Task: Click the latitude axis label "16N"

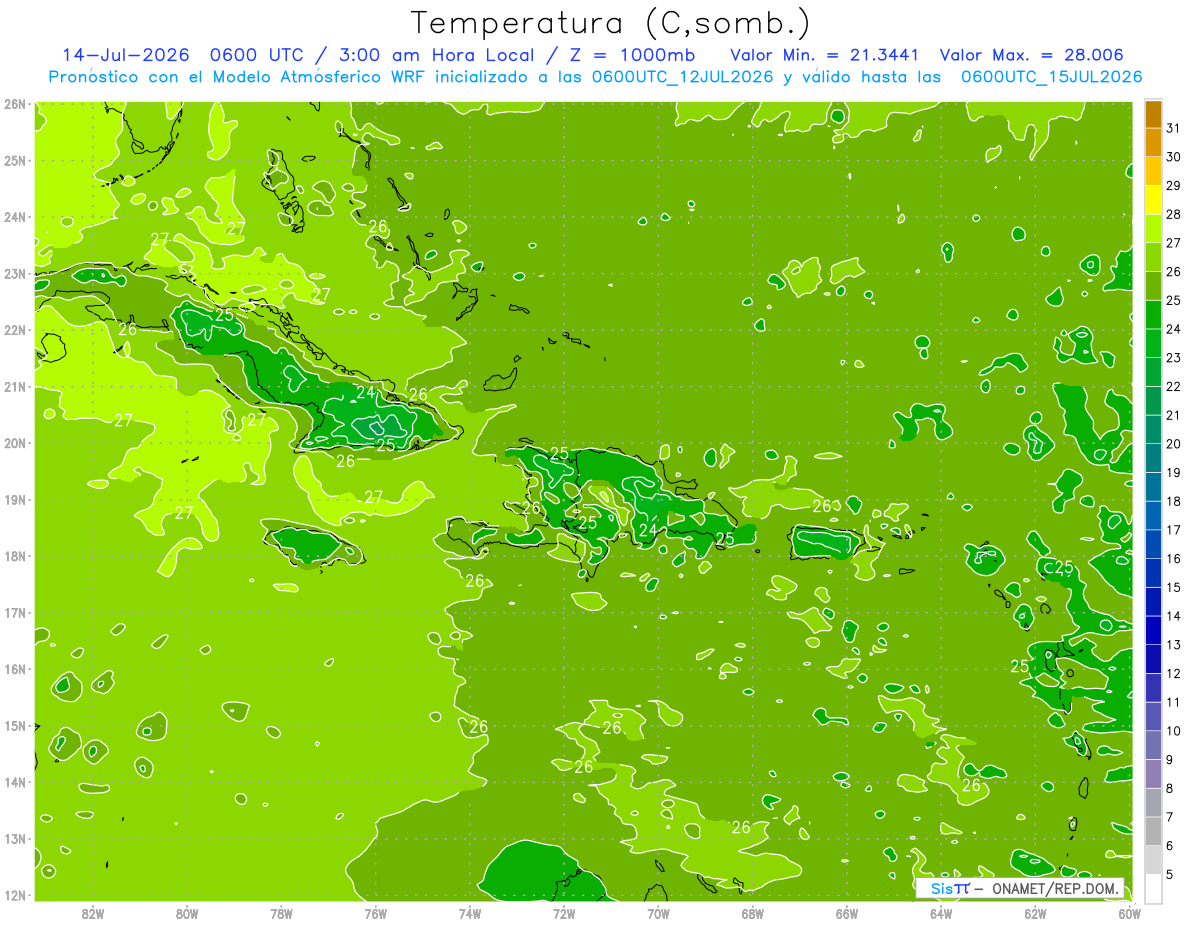Action: tap(14, 669)
